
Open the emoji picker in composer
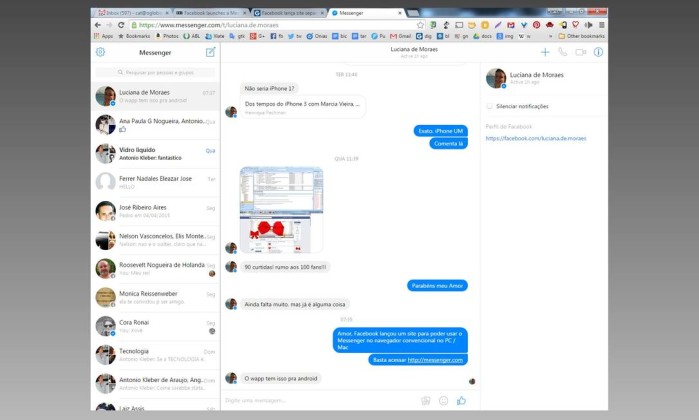tap(444, 400)
